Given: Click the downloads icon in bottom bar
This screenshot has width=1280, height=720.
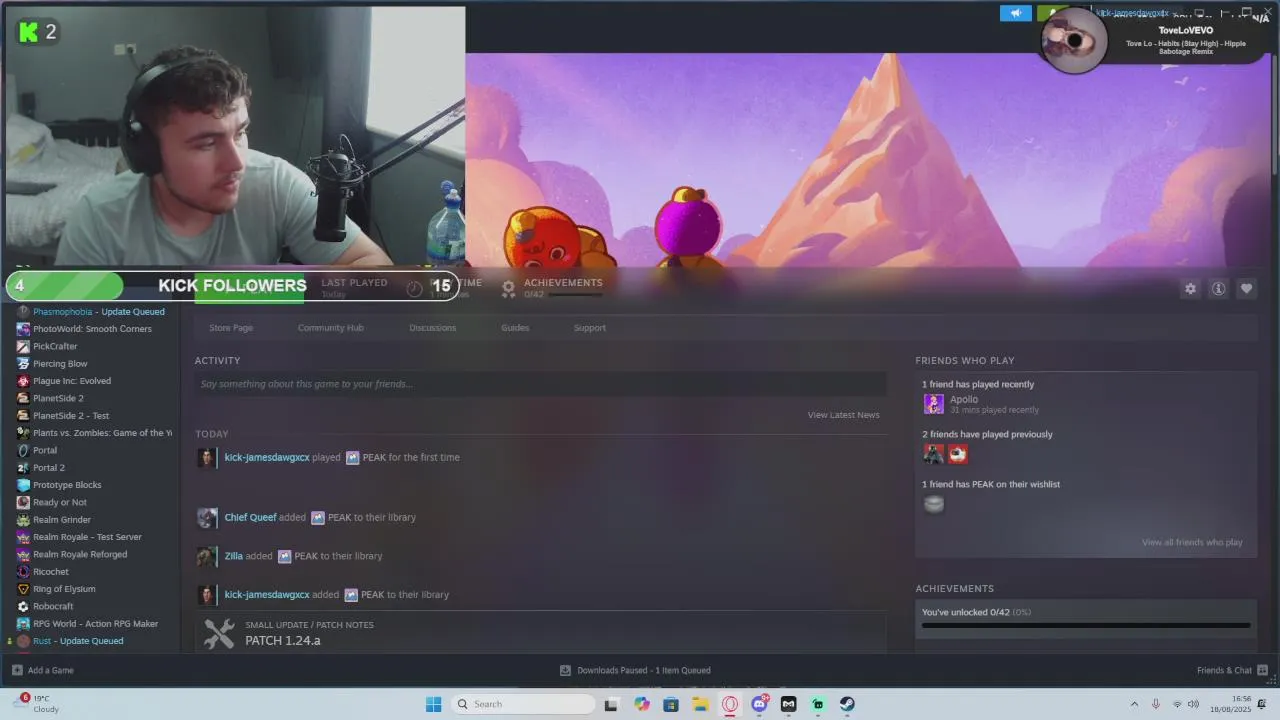Looking at the screenshot, I should (x=565, y=670).
